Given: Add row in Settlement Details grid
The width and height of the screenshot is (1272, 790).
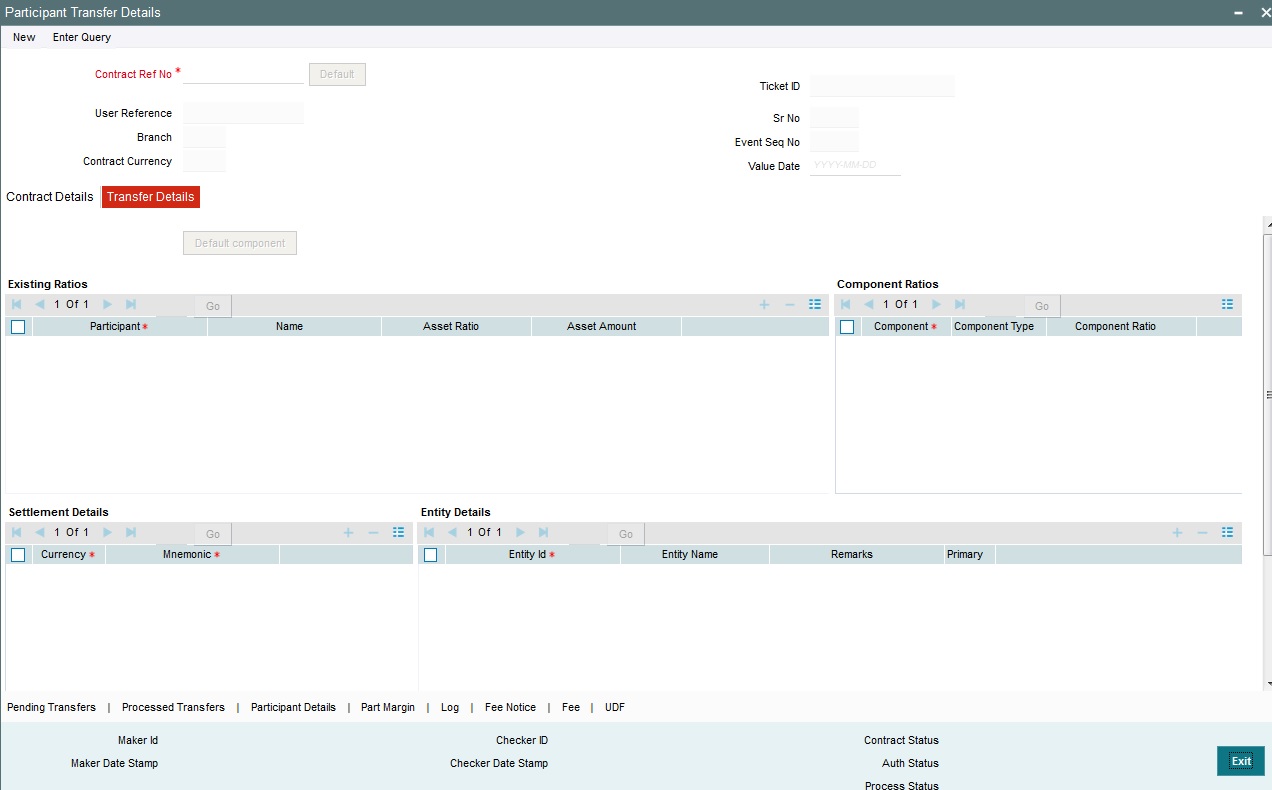Looking at the screenshot, I should (348, 532).
